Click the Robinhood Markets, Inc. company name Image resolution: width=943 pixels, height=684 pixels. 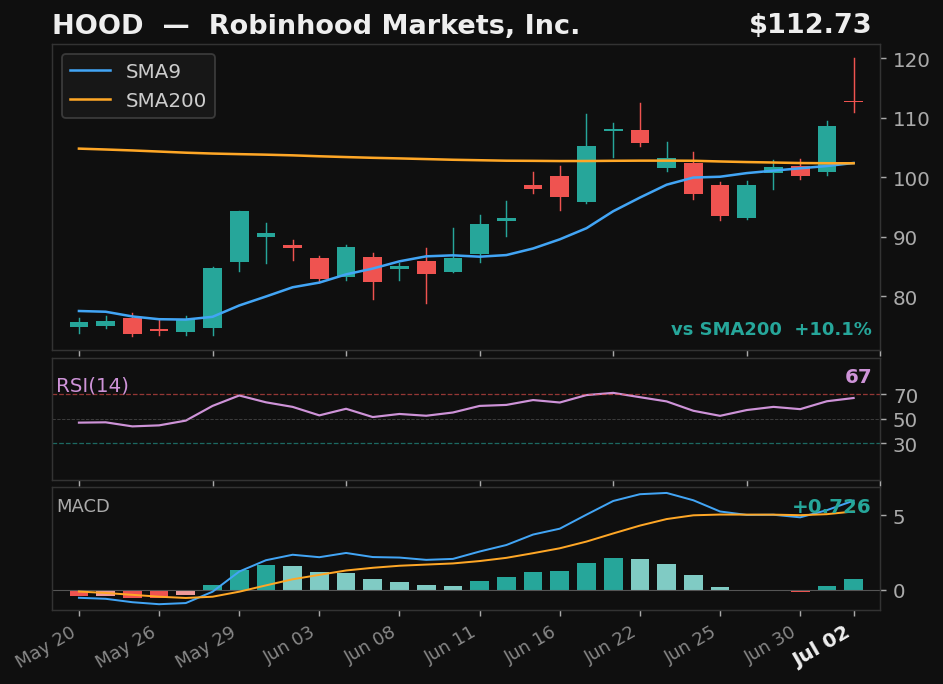[394, 25]
